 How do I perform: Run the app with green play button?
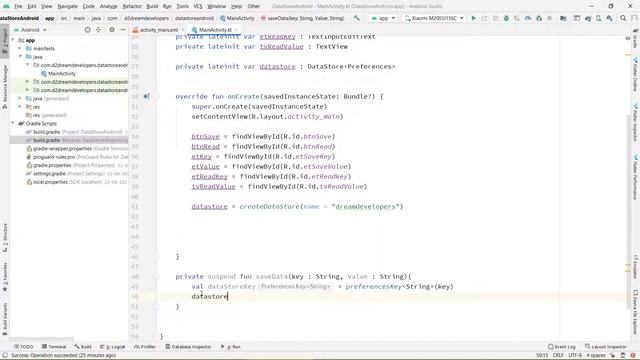coord(473,18)
